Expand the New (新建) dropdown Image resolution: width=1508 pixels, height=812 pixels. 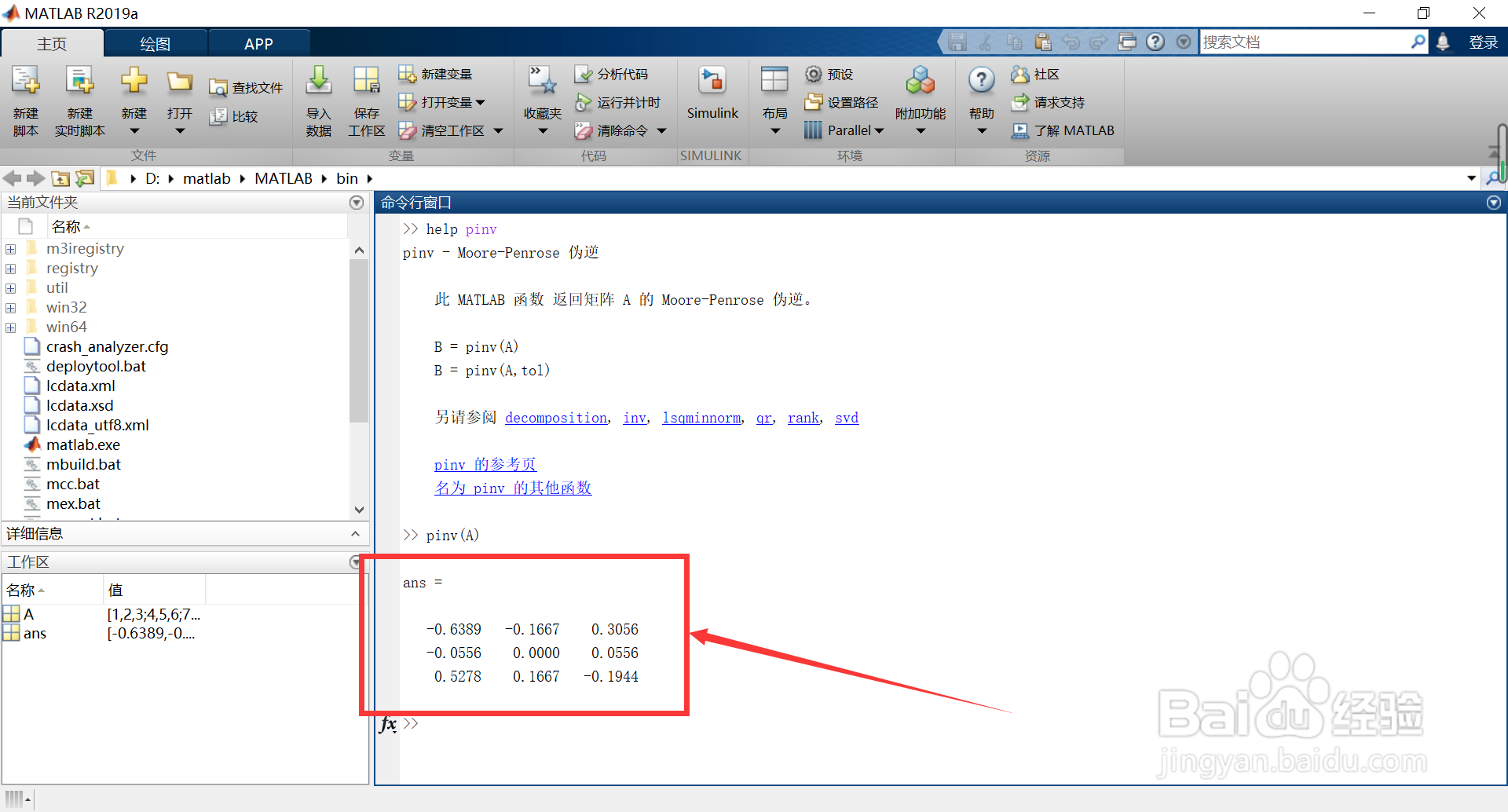[134, 132]
